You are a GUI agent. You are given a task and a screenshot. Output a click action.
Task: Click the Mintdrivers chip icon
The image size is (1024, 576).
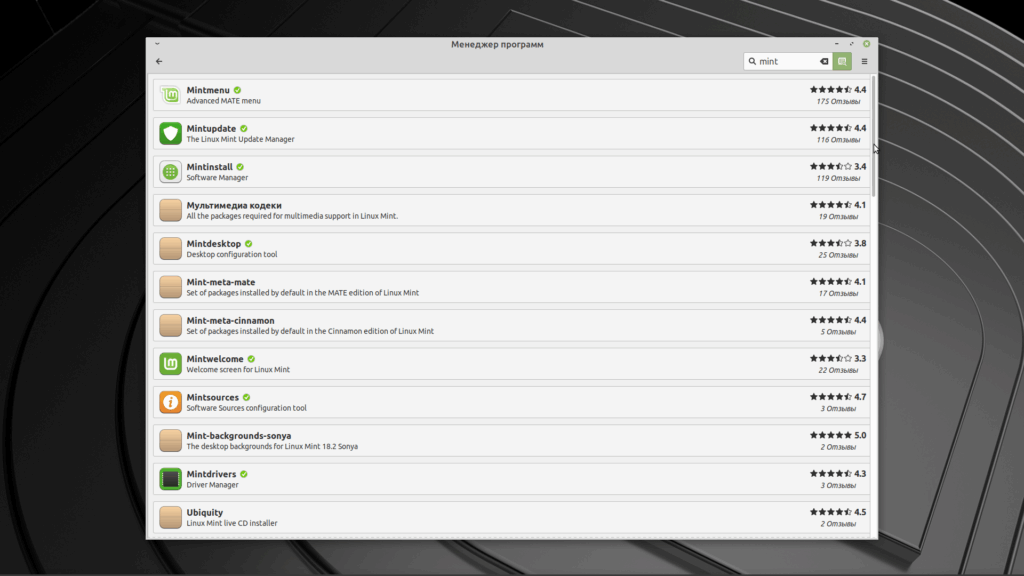click(x=170, y=479)
